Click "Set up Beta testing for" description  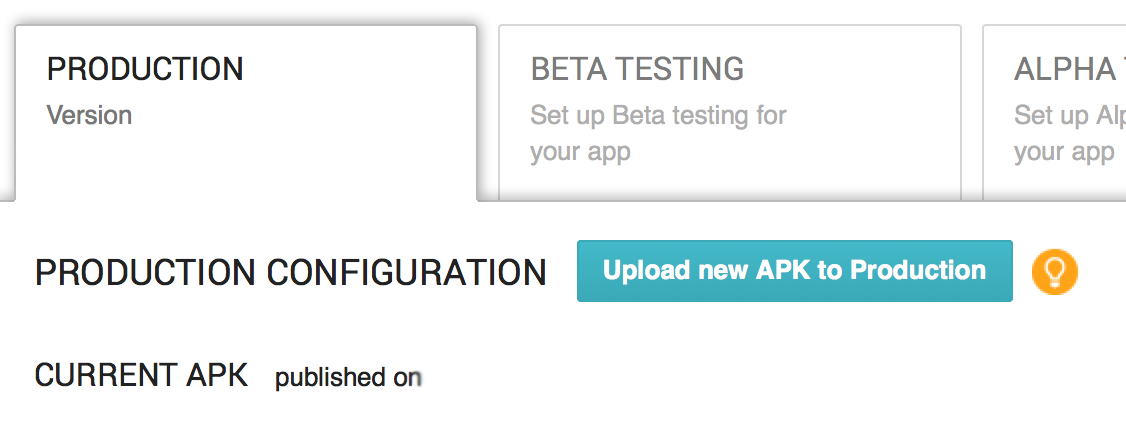tap(659, 115)
